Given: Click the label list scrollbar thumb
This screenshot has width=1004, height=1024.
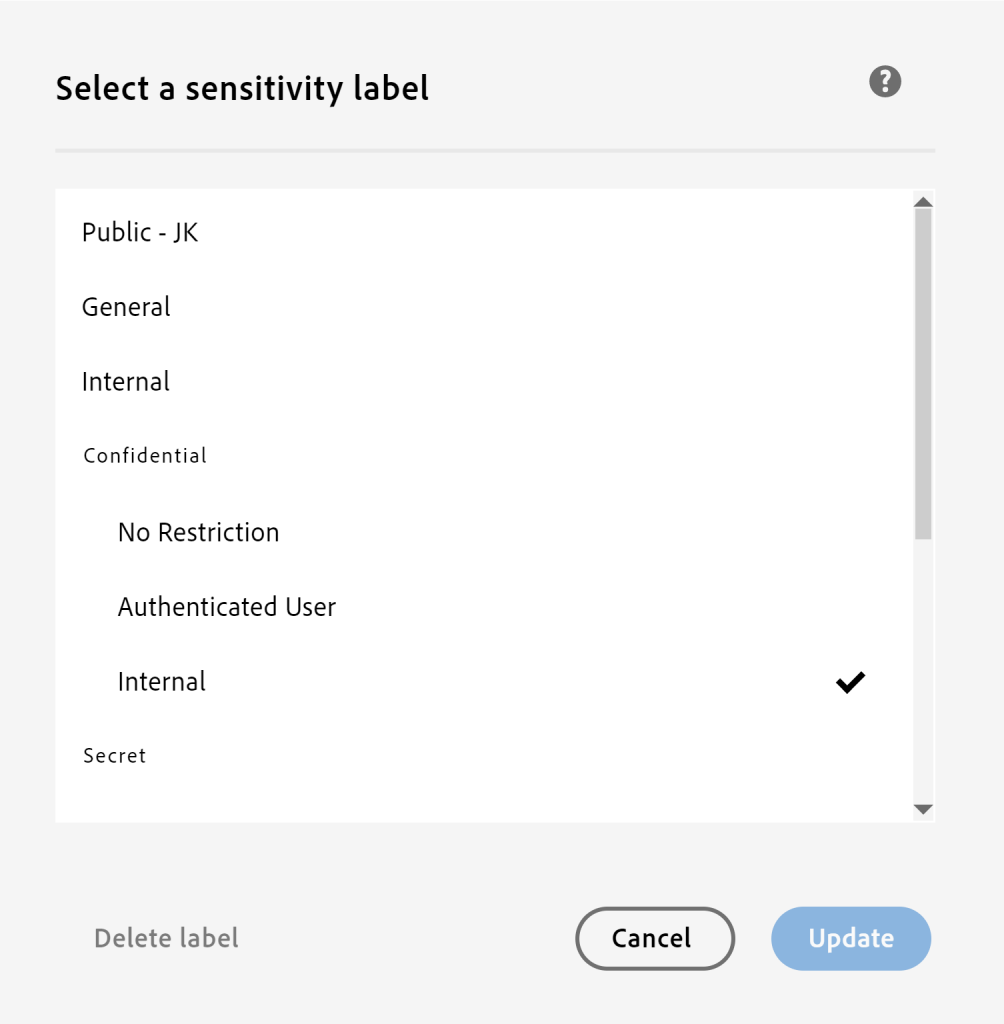Looking at the screenshot, I should click(x=923, y=372).
